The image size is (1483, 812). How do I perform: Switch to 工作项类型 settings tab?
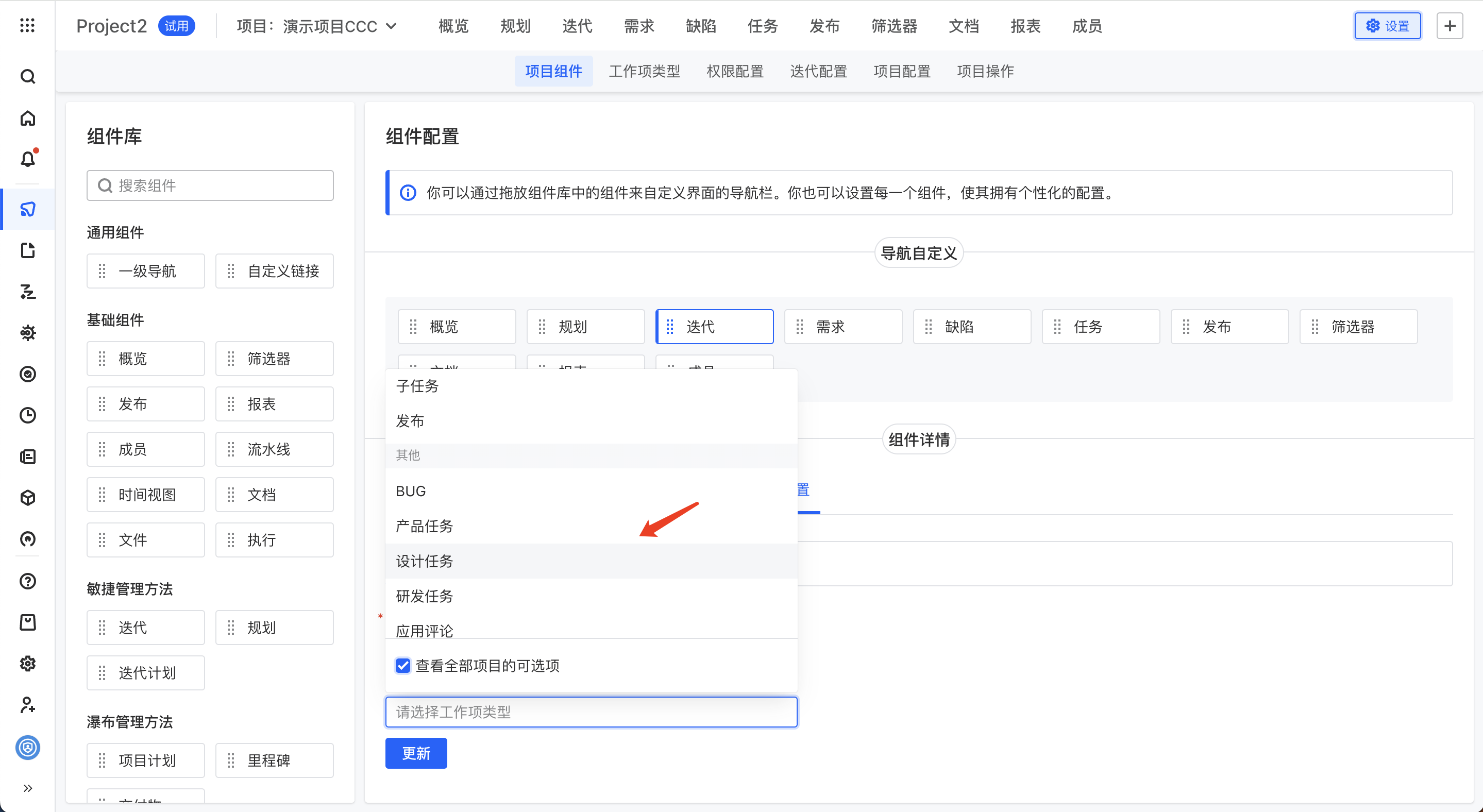pos(644,72)
